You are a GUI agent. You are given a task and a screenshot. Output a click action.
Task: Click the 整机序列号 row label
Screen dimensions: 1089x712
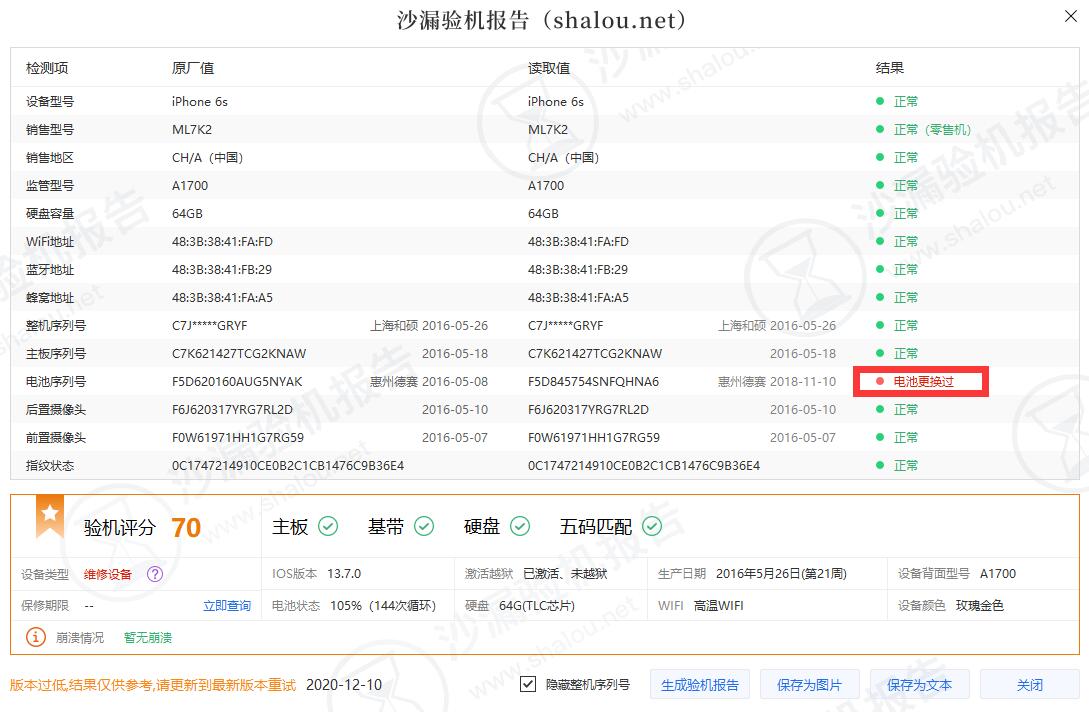coord(56,326)
